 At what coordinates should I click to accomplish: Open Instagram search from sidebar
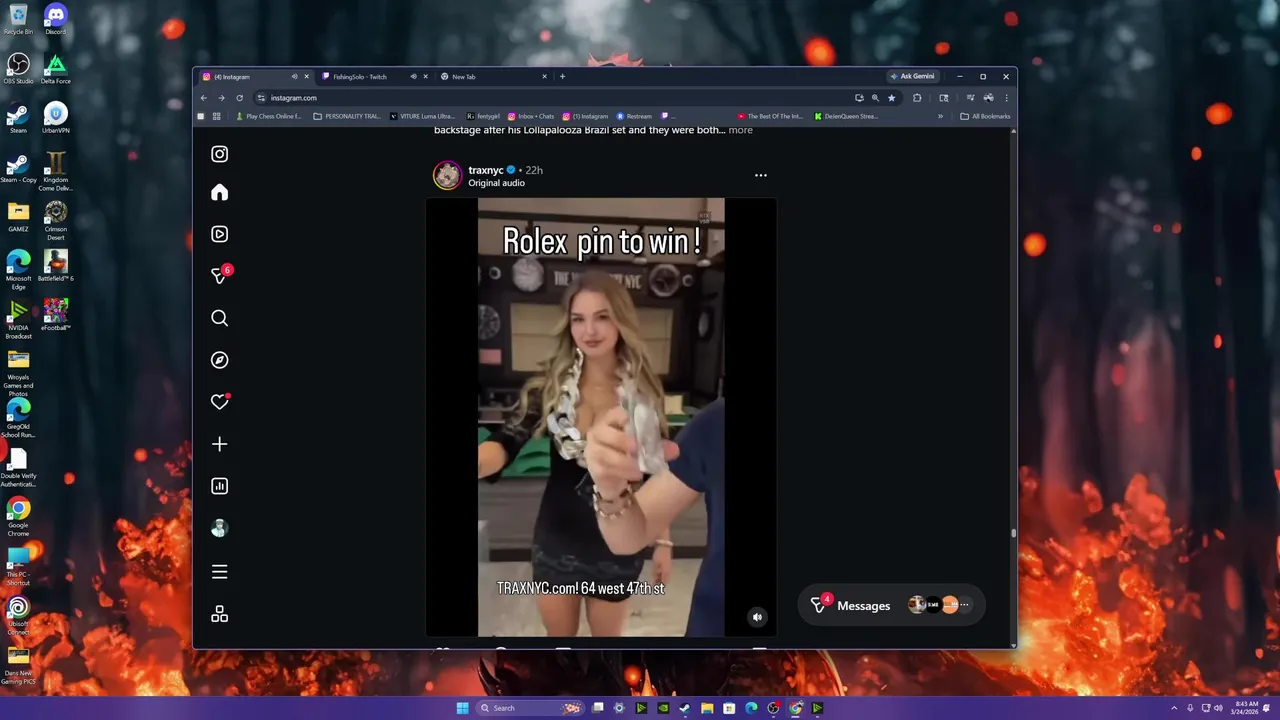pos(219,318)
